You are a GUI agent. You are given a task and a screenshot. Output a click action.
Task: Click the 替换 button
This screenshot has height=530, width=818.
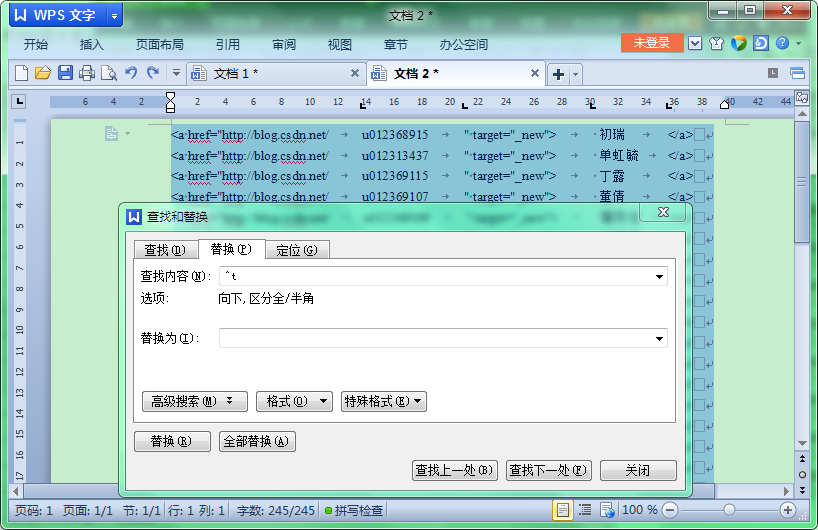click(172, 441)
